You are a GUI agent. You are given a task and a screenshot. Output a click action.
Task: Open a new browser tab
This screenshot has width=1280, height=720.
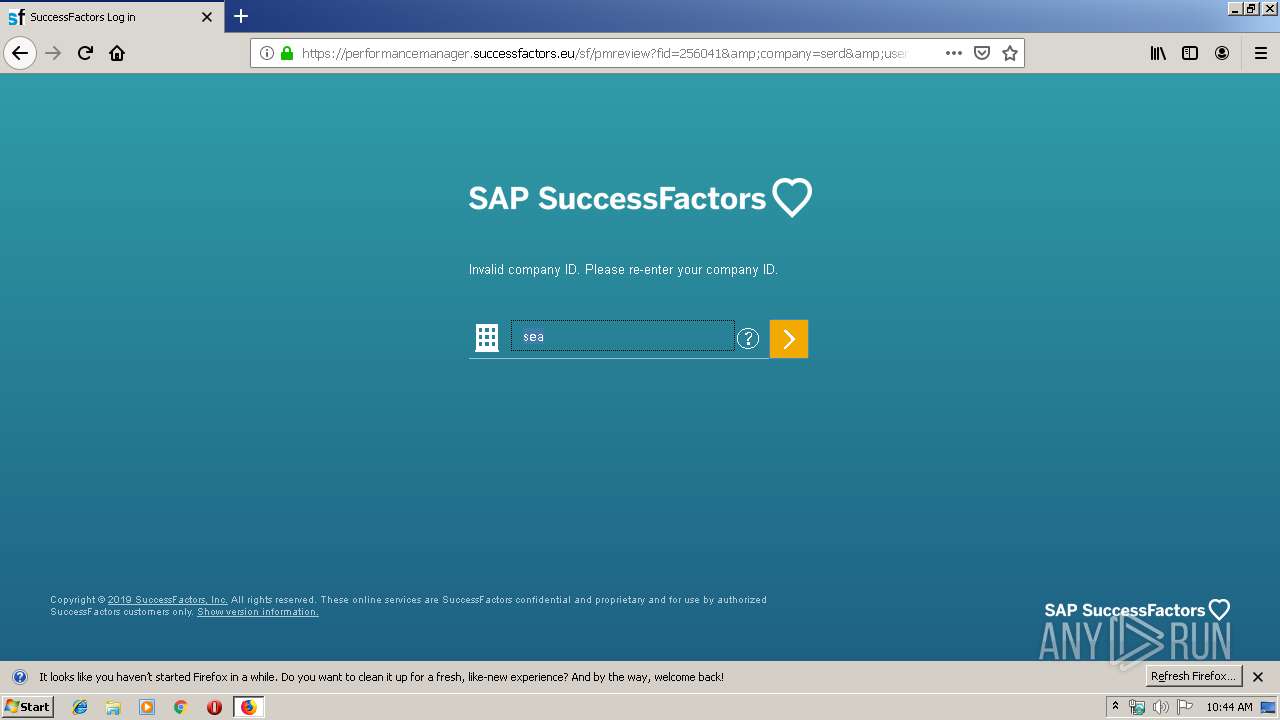(241, 16)
